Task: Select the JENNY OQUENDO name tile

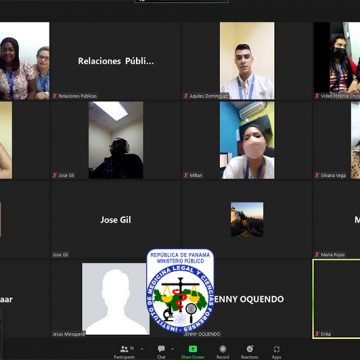Action: coord(247,299)
